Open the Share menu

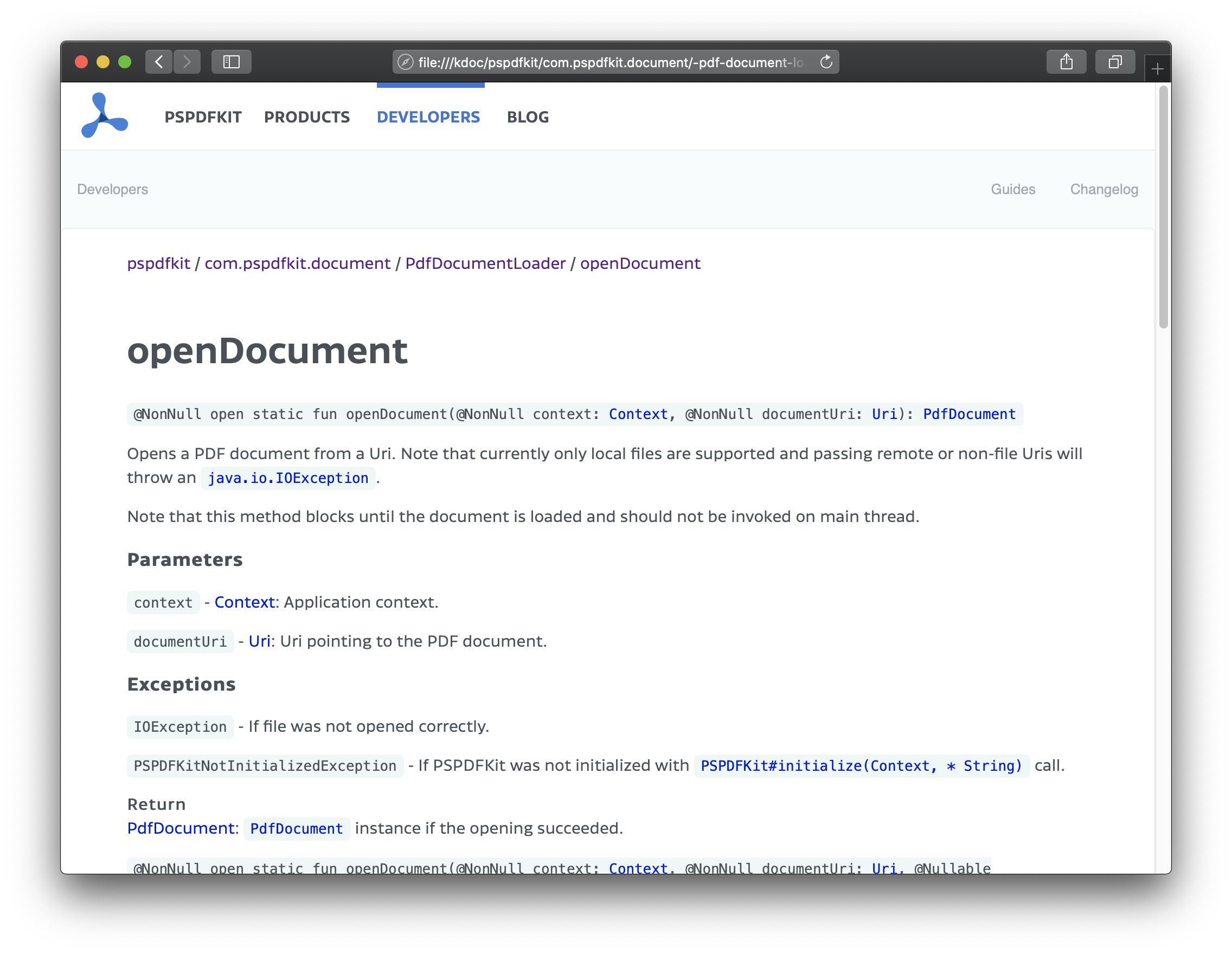(1066, 61)
